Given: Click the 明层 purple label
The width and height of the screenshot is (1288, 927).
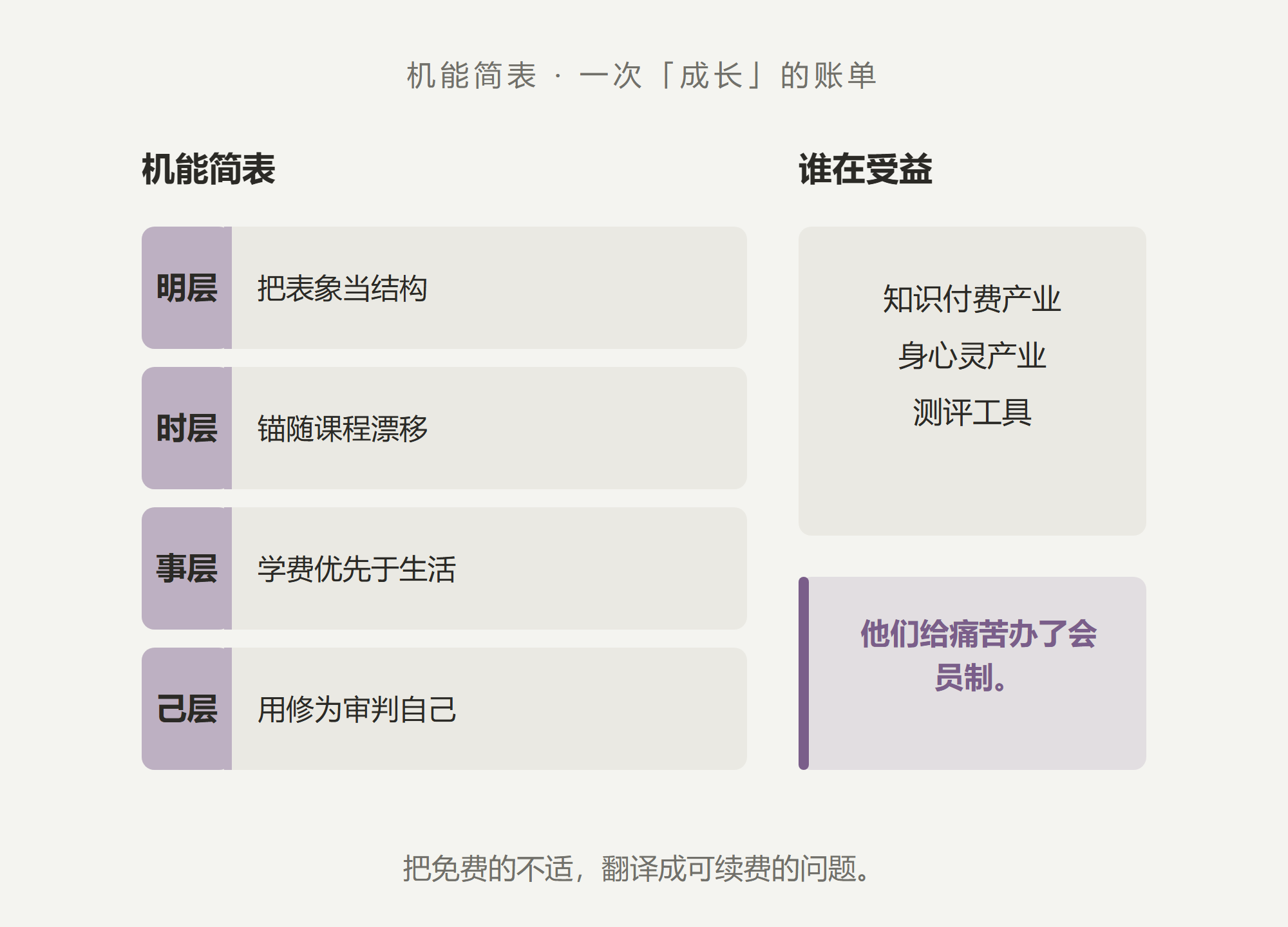Looking at the screenshot, I should 187,288.
